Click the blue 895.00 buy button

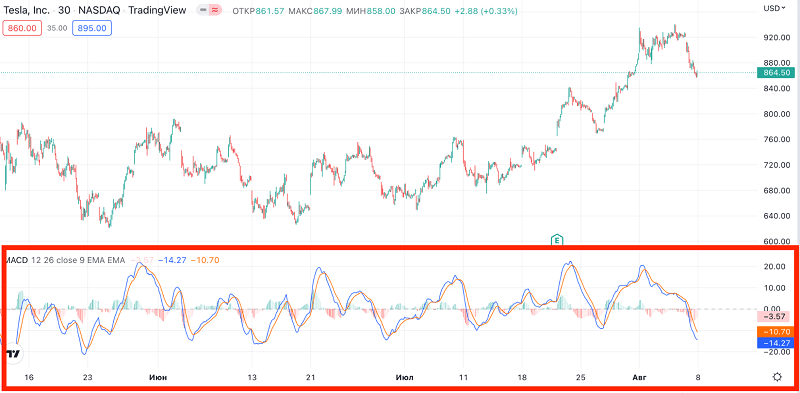(92, 28)
